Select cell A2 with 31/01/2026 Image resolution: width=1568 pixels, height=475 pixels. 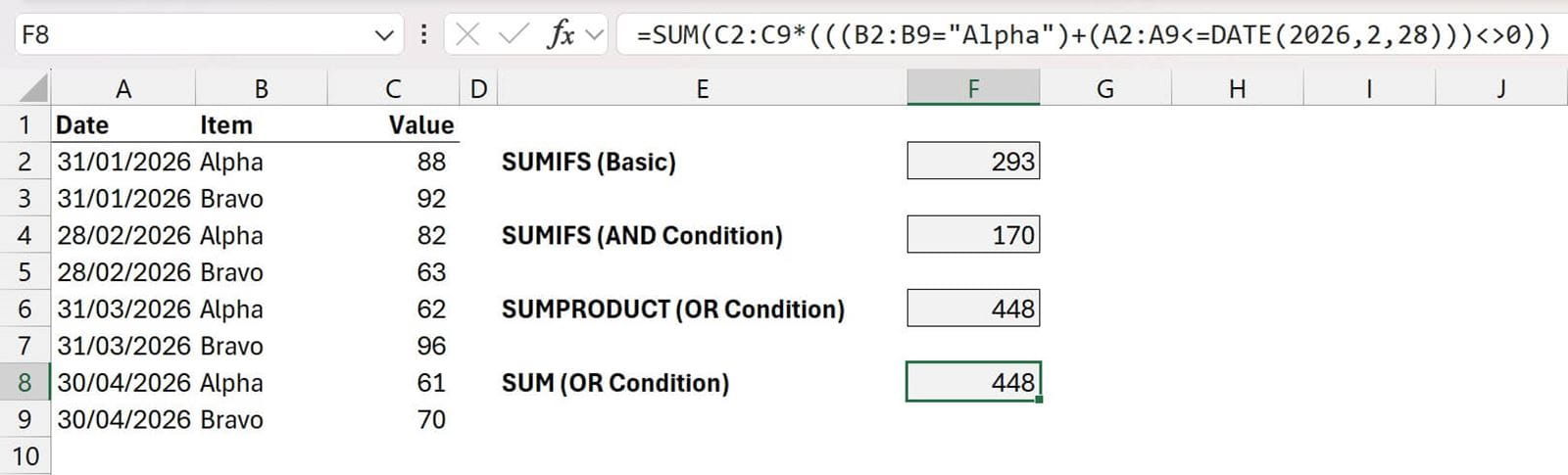pos(123,162)
